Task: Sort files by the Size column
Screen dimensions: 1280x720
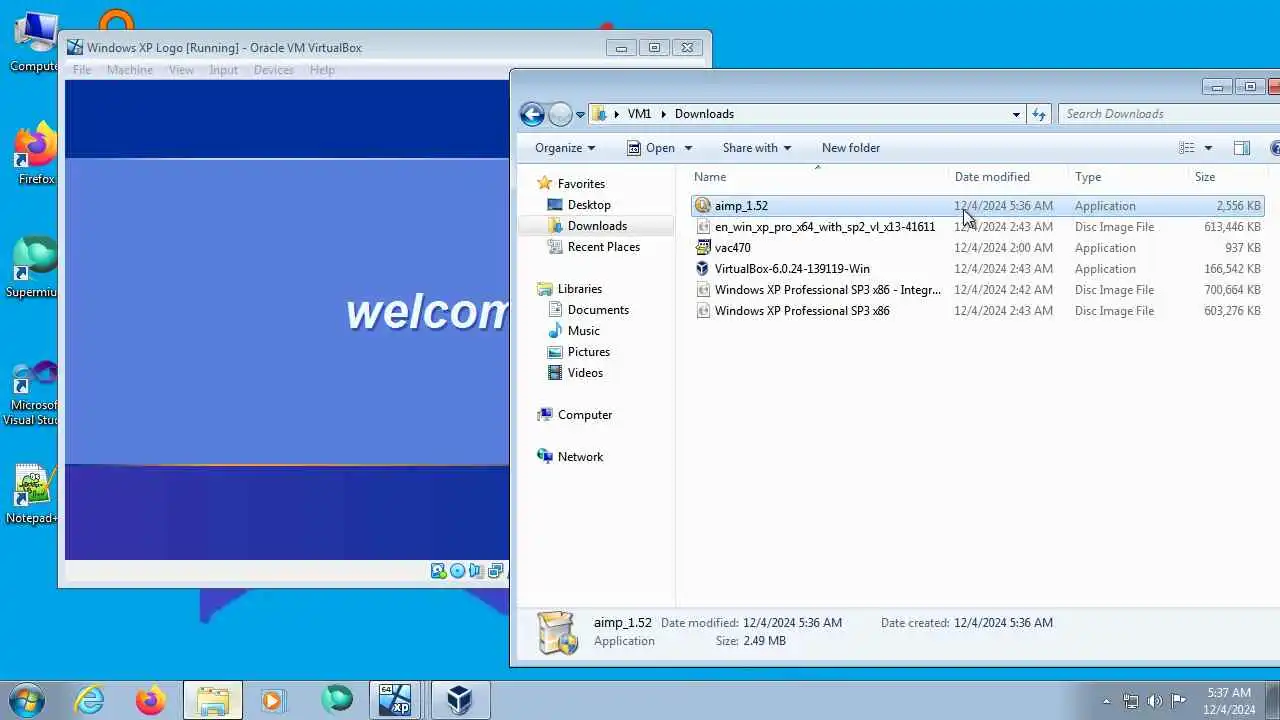Action: pos(1227,177)
